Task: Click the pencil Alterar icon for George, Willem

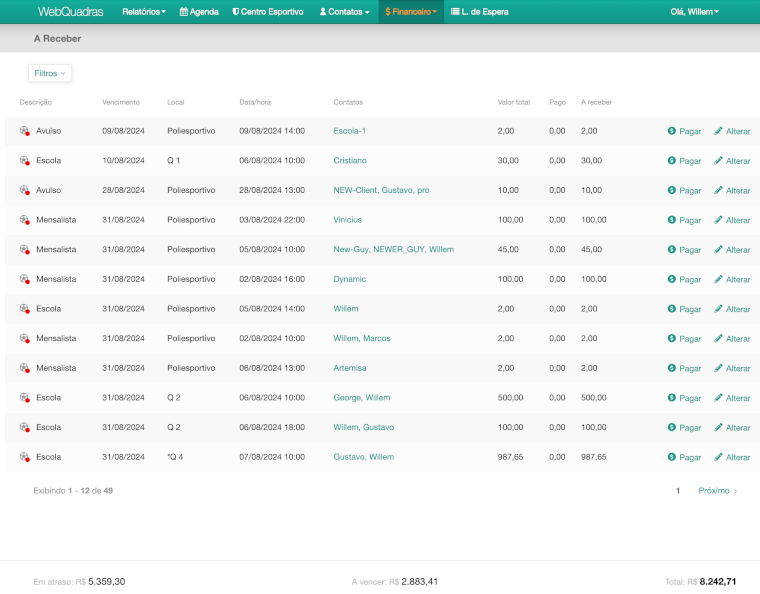Action: (x=719, y=398)
